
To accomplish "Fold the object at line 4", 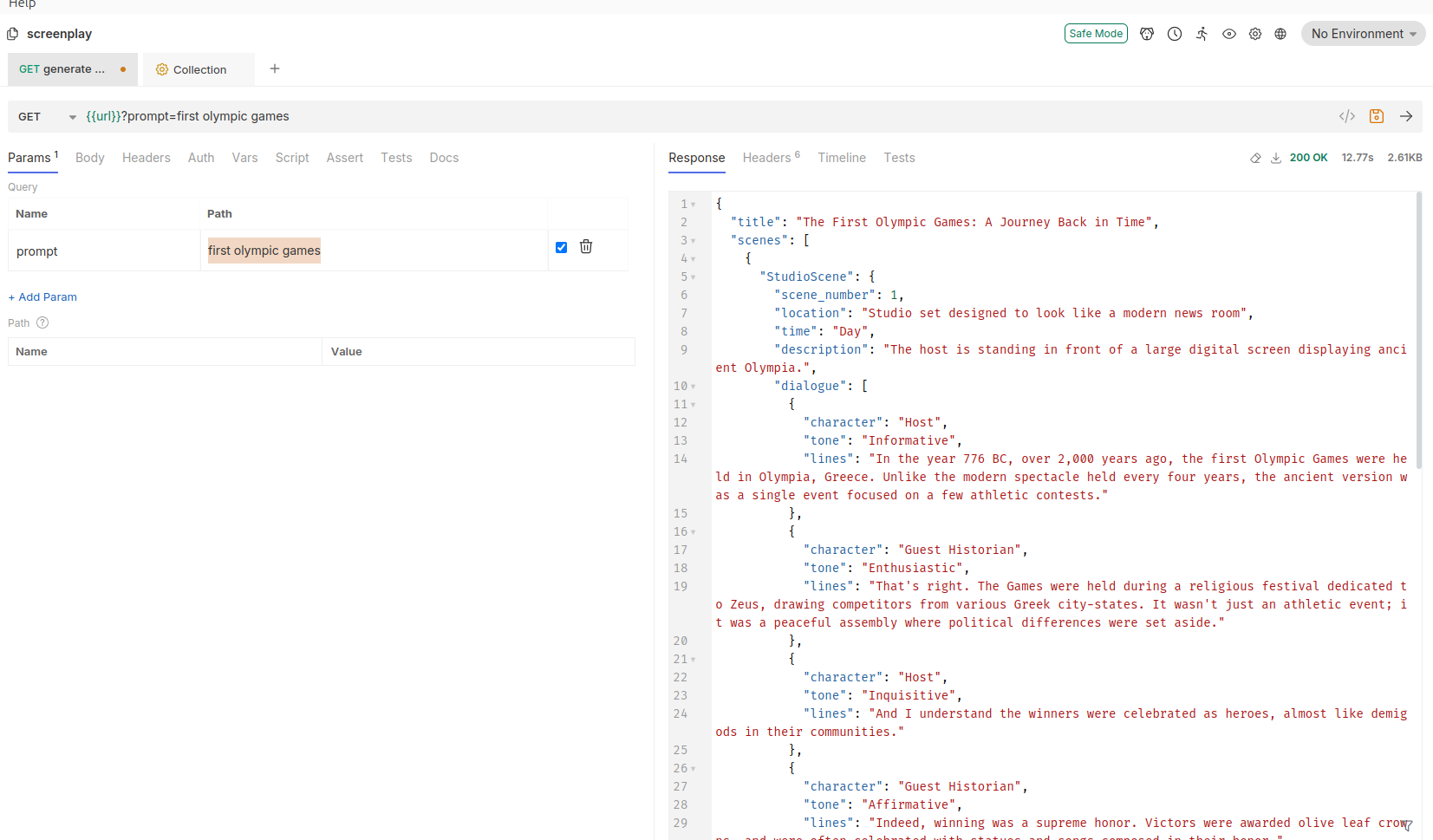I will click(x=694, y=259).
